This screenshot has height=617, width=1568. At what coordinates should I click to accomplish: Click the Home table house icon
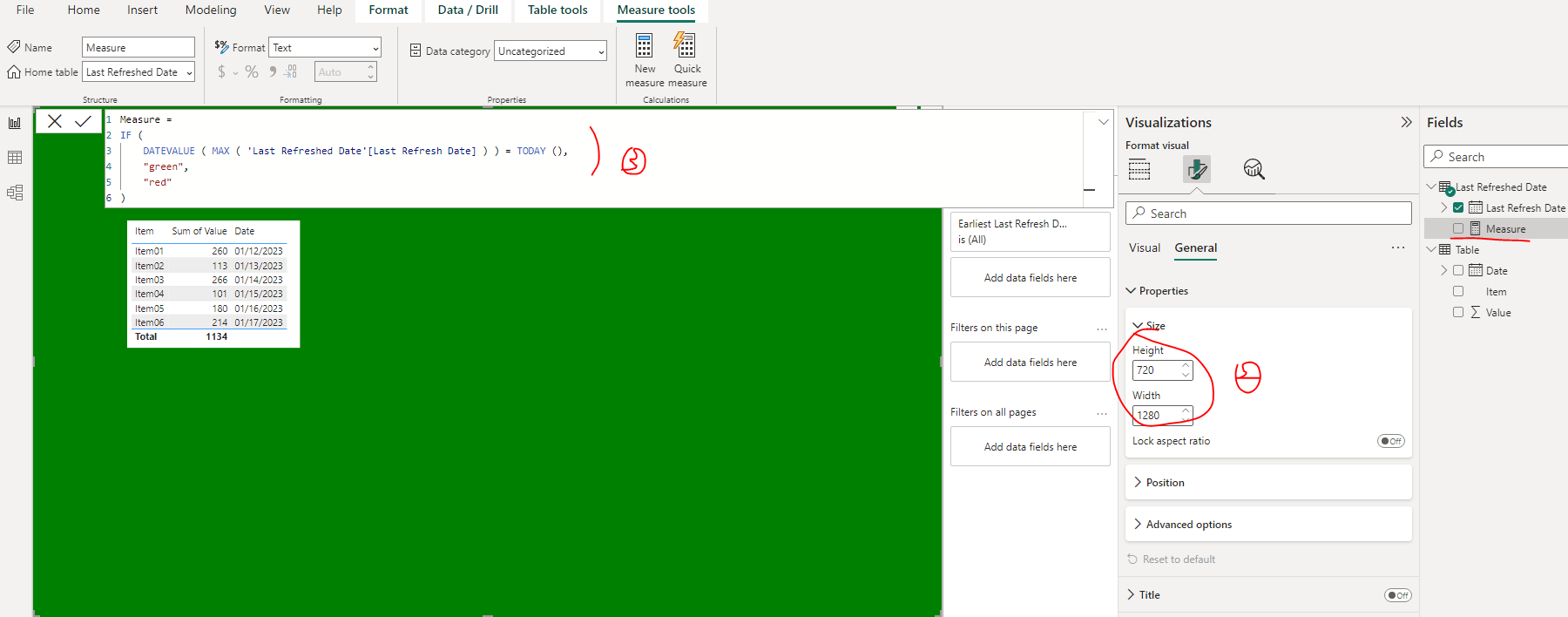(x=14, y=71)
